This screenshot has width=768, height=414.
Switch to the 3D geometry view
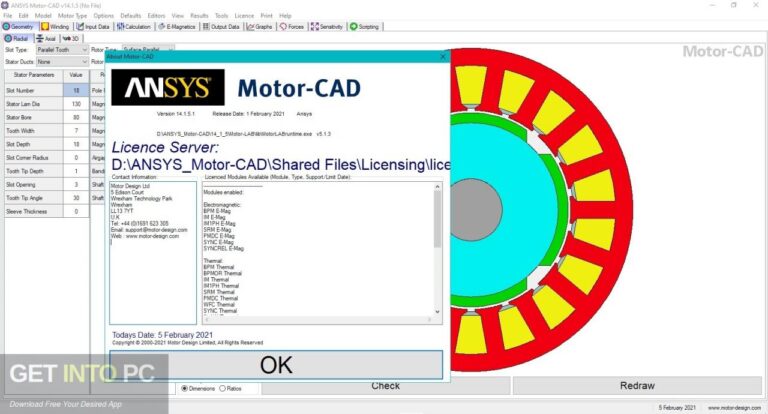point(71,38)
